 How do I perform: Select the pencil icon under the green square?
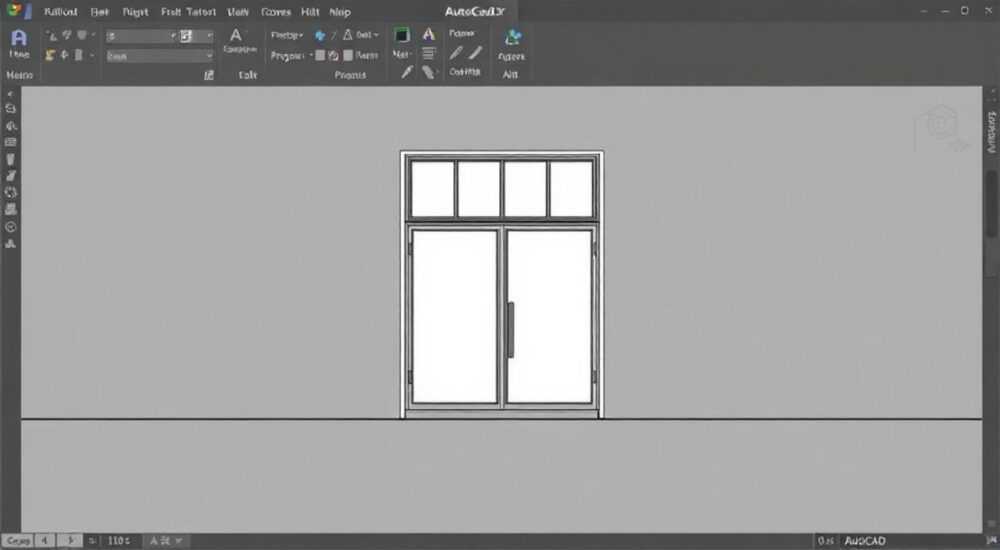pyautogui.click(x=407, y=73)
